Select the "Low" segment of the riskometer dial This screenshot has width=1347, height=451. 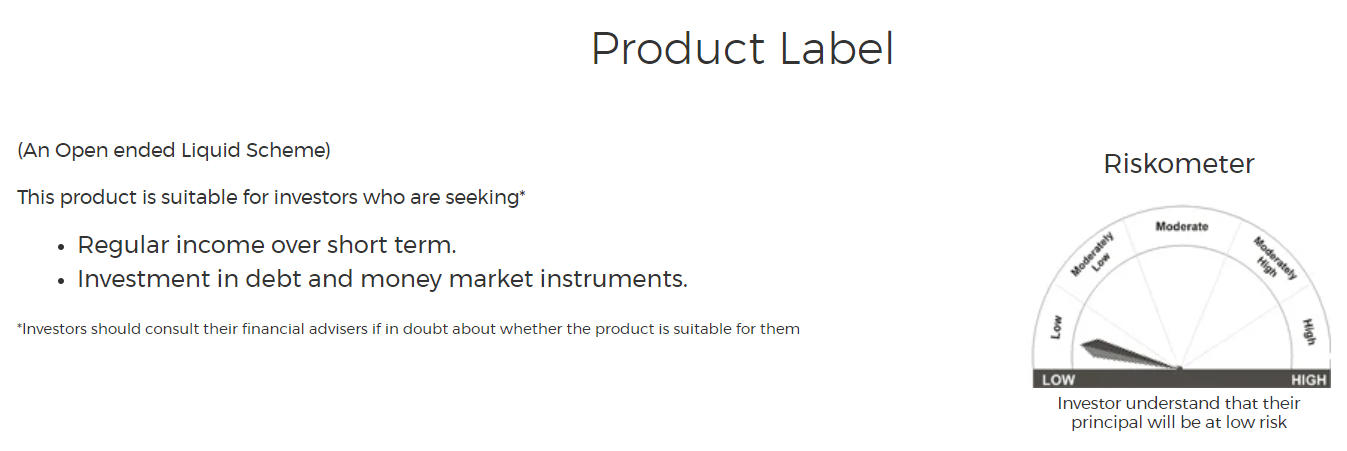(x=1056, y=325)
